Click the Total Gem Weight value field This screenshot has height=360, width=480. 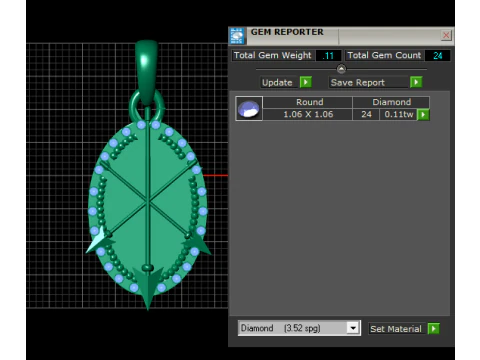click(x=328, y=55)
